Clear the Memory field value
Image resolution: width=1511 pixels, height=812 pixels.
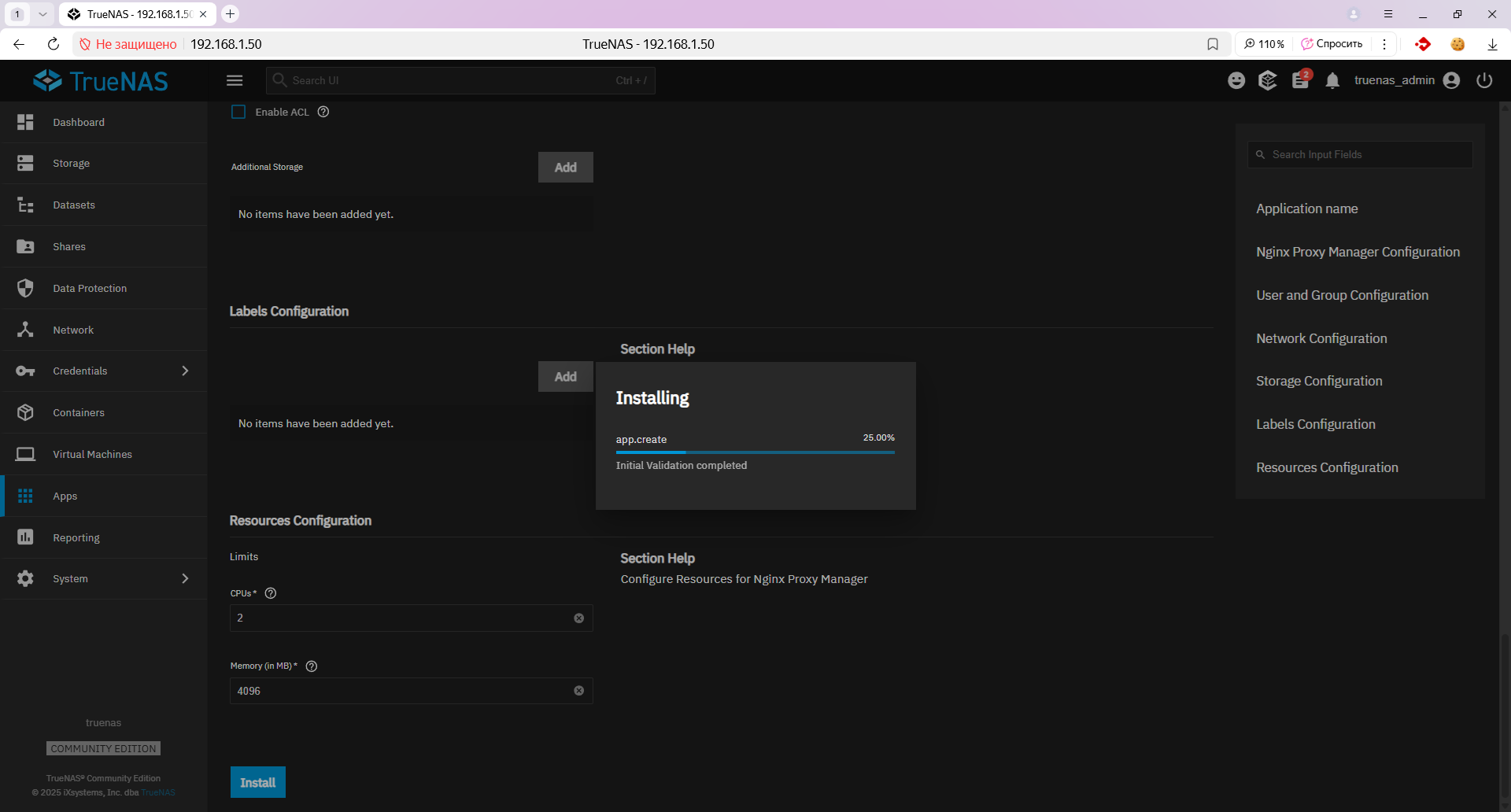click(579, 691)
